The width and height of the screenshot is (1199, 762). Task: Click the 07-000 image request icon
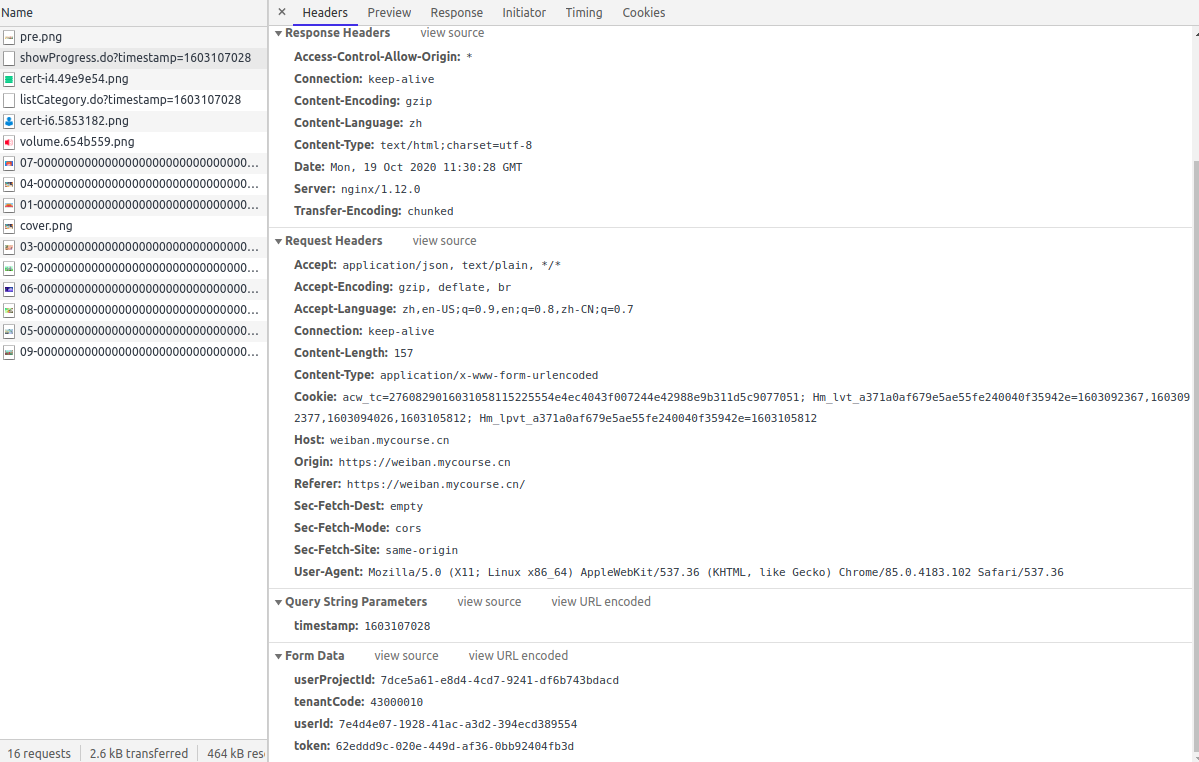click(x=9, y=162)
